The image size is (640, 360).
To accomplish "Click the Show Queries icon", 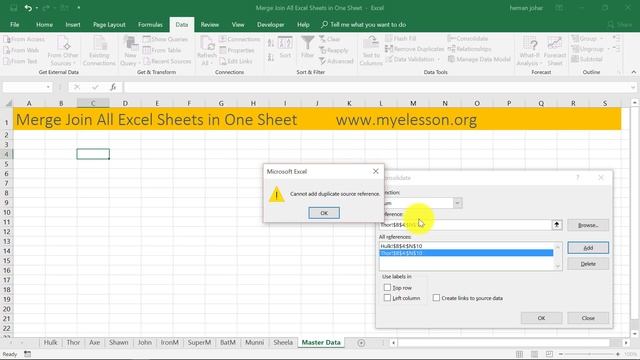I will 147,39.
